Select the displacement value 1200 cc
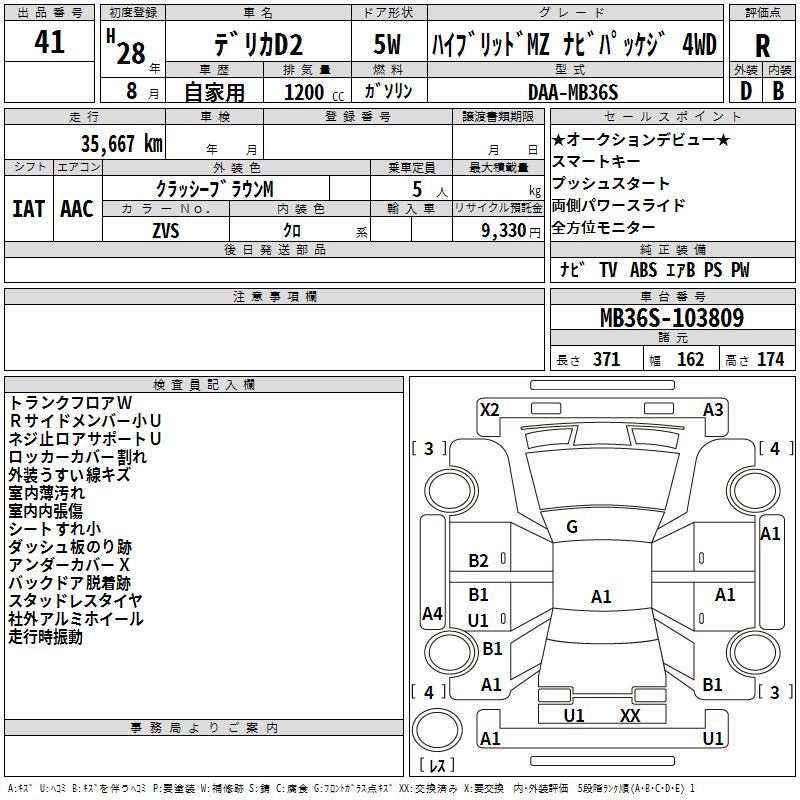Image resolution: width=800 pixels, height=800 pixels. click(x=314, y=92)
